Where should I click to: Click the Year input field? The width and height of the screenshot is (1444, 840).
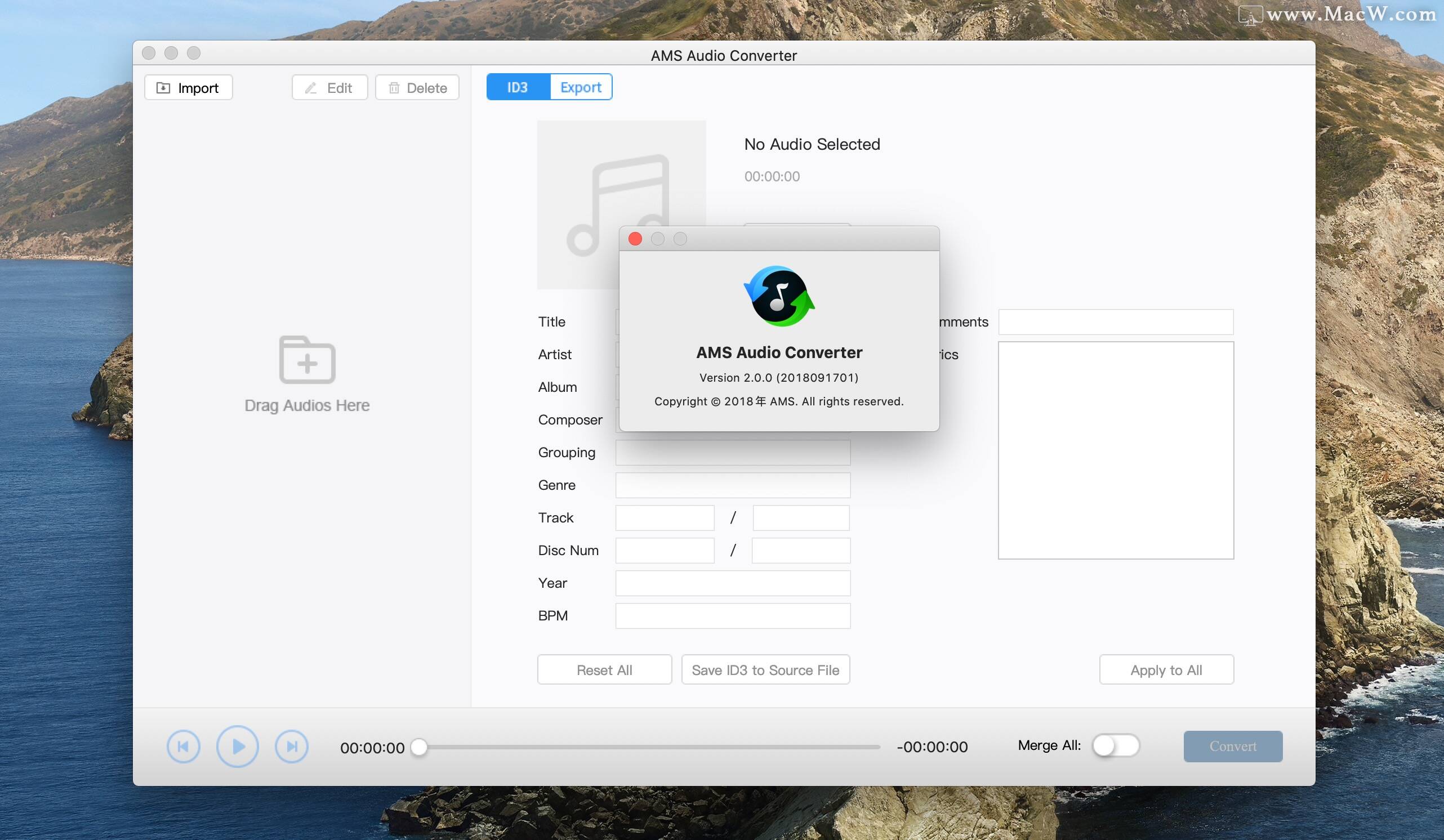coord(733,583)
